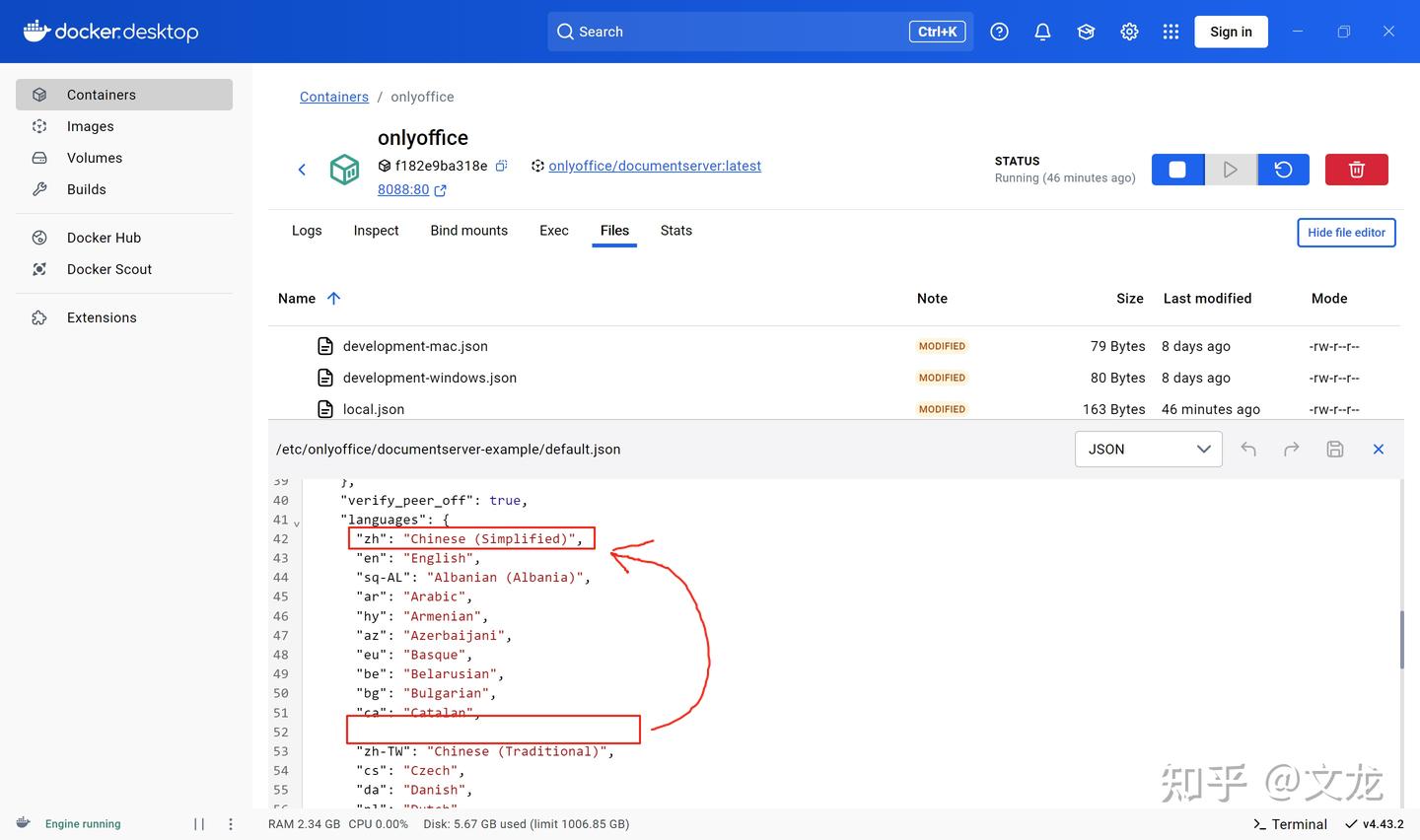Click the Hide file editor button
Screen dimensions: 1420x840
1346,233
